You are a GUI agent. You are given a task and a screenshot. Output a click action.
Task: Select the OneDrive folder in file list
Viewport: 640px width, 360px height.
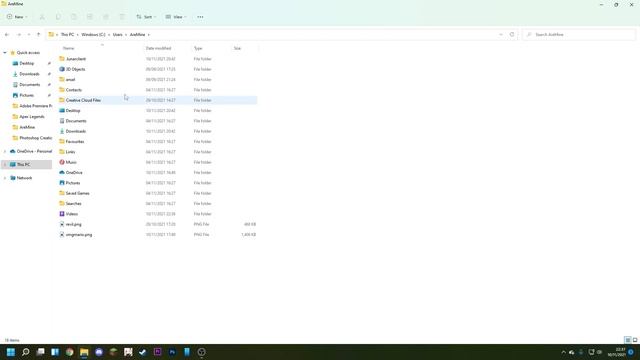(x=74, y=173)
